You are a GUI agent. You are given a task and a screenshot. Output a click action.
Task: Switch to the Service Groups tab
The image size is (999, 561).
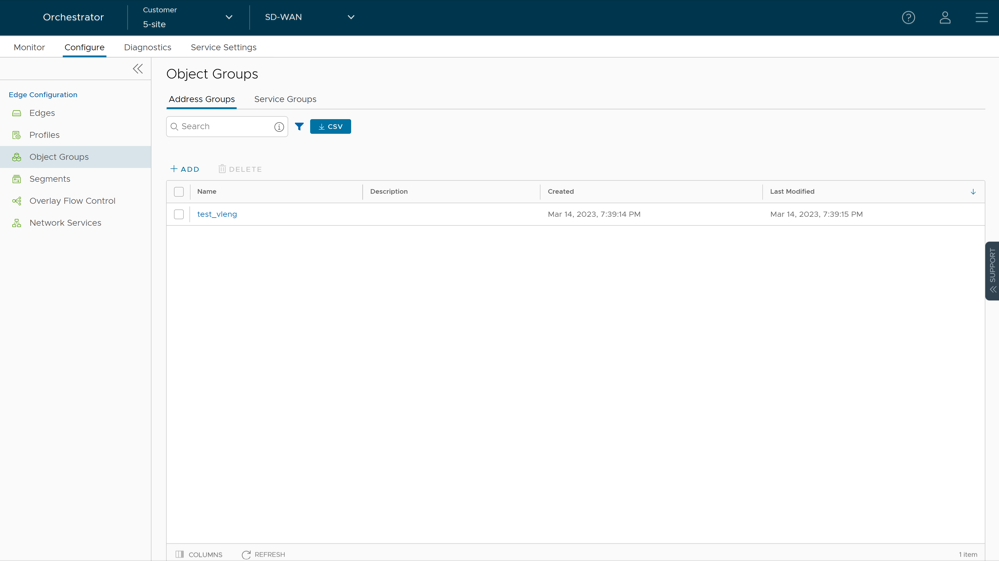(285, 99)
